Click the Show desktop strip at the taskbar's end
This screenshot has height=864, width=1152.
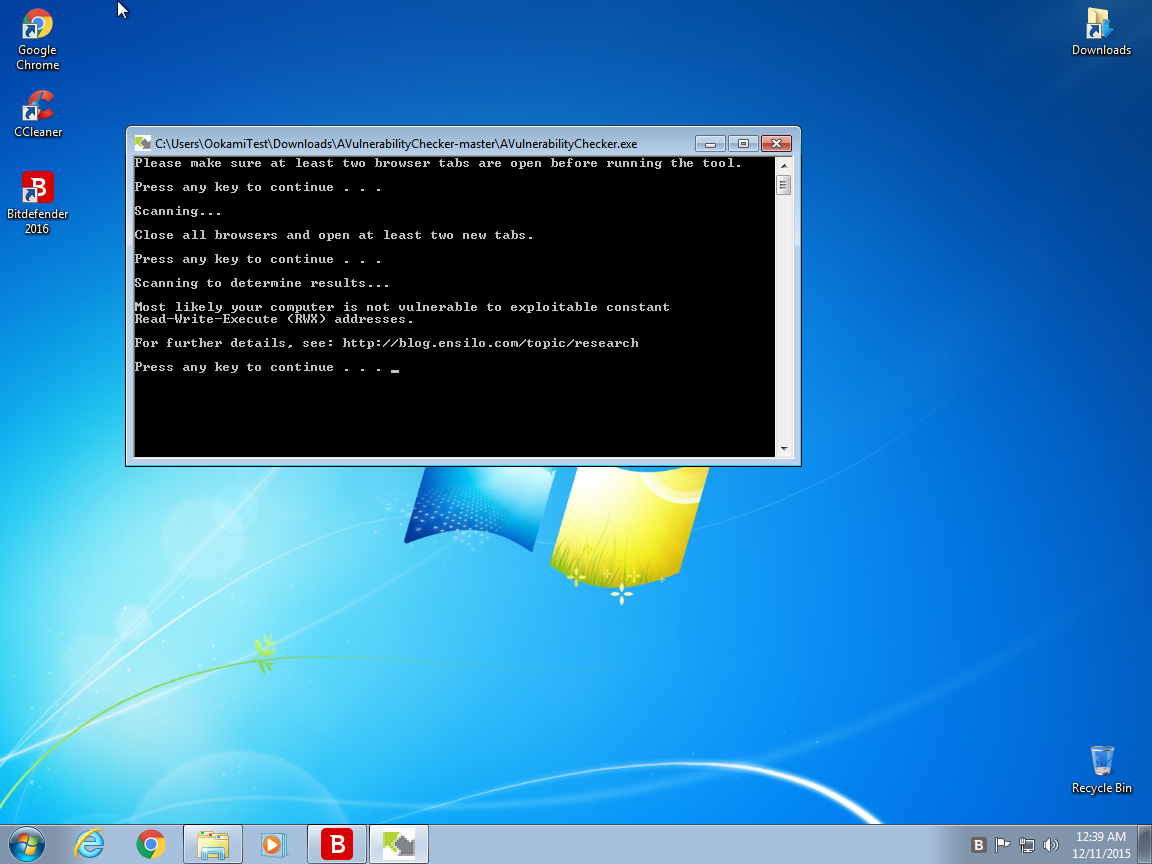[x=1145, y=844]
